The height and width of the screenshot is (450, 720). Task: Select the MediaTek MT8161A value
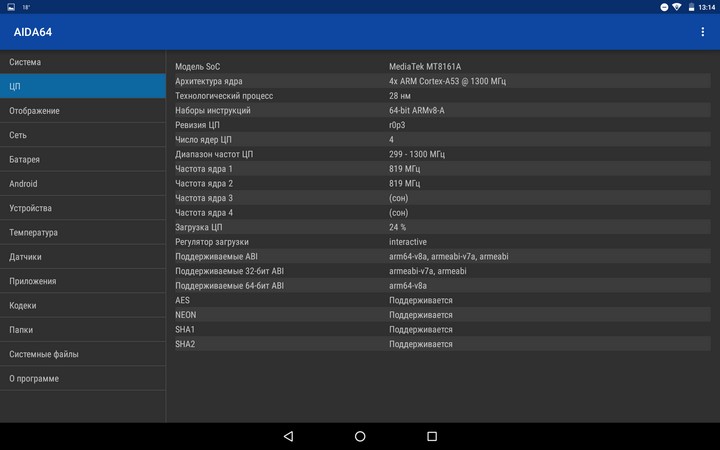coord(425,67)
